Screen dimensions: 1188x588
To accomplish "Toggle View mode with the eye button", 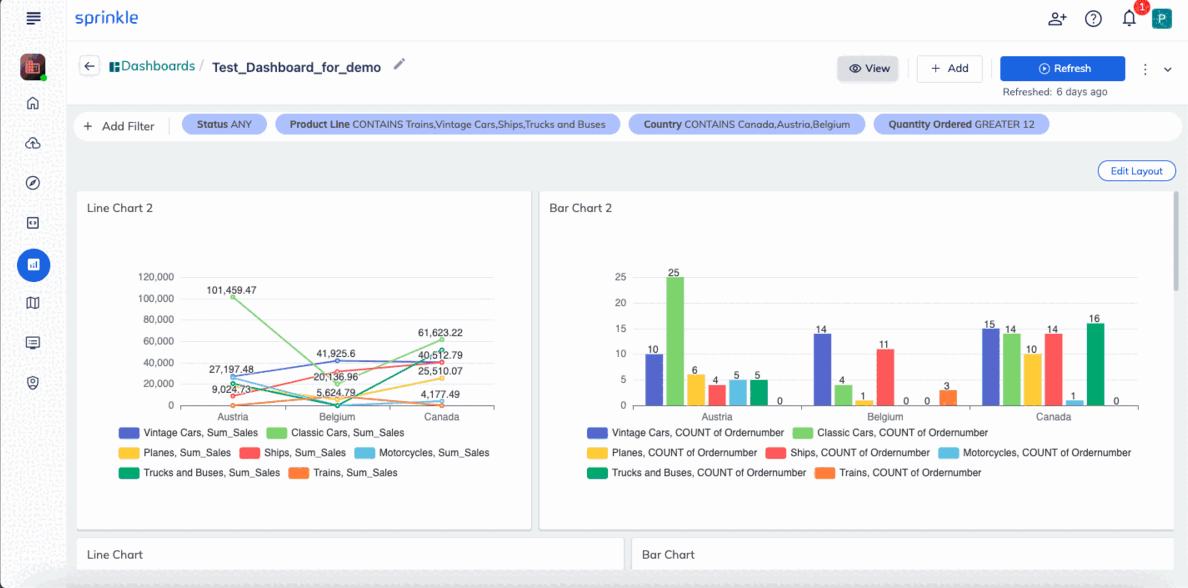I will tap(868, 68).
